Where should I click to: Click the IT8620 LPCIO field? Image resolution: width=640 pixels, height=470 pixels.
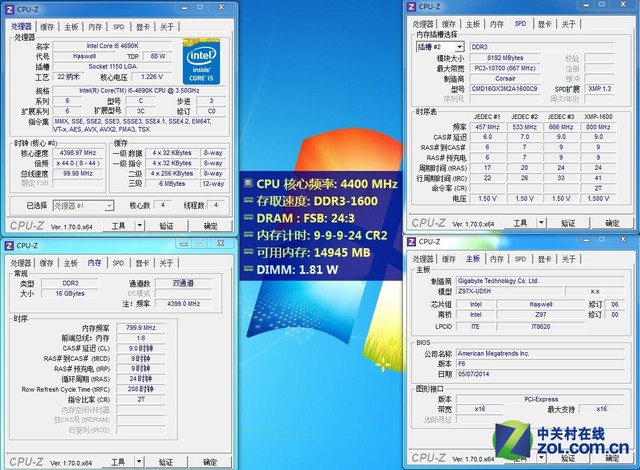pyautogui.click(x=540, y=327)
